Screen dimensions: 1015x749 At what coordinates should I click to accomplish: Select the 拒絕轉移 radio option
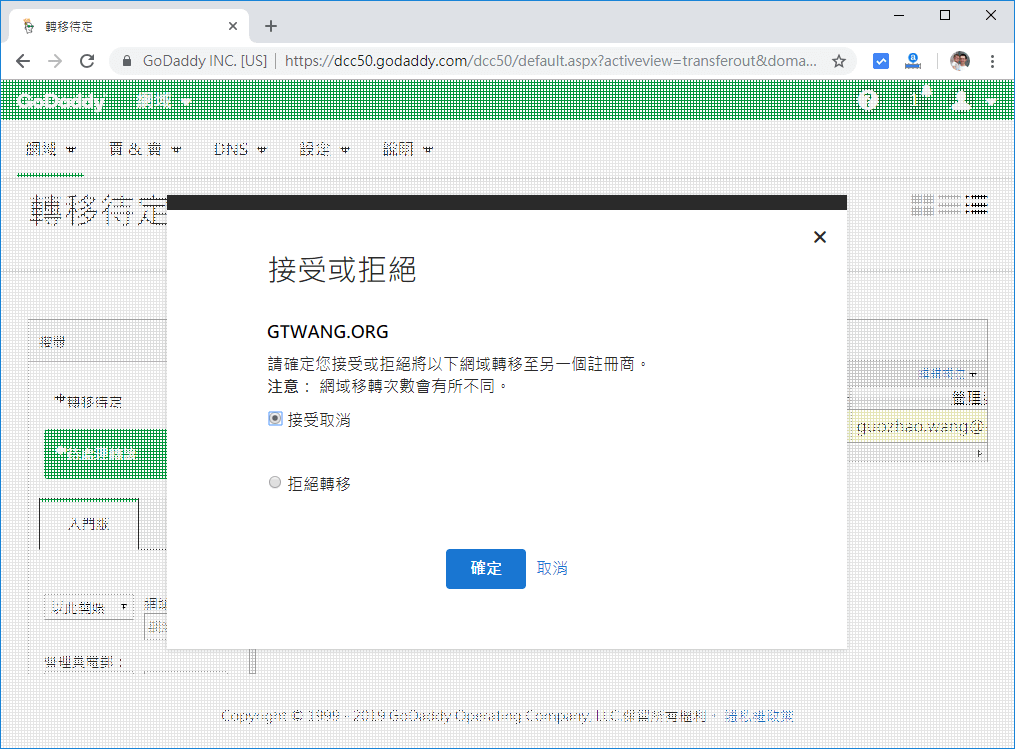(x=275, y=482)
